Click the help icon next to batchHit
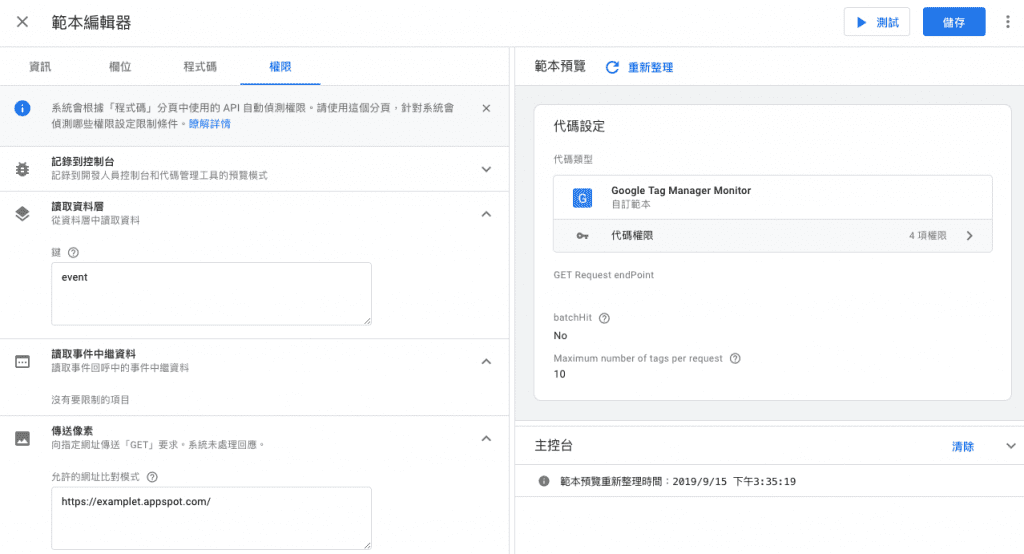 [604, 318]
